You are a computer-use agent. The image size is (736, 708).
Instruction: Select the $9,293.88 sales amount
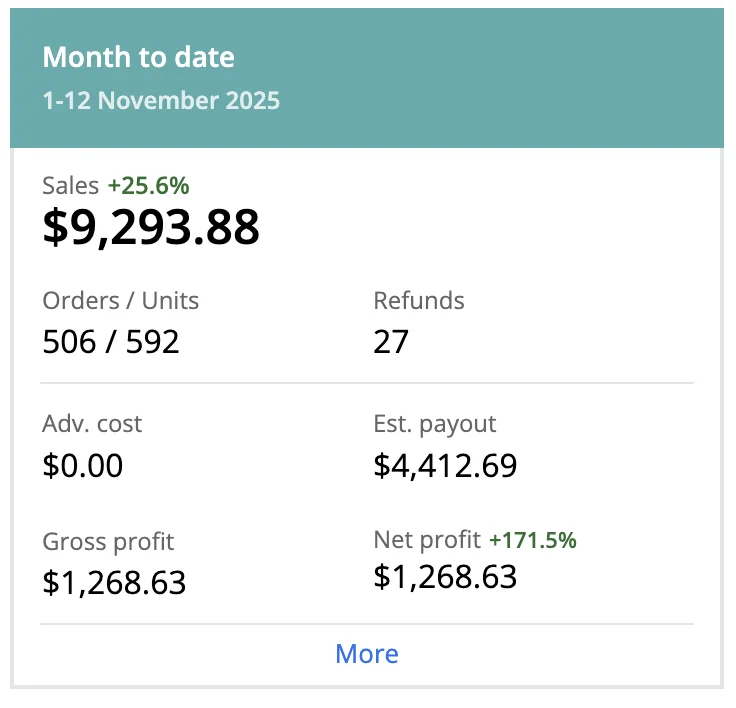151,227
